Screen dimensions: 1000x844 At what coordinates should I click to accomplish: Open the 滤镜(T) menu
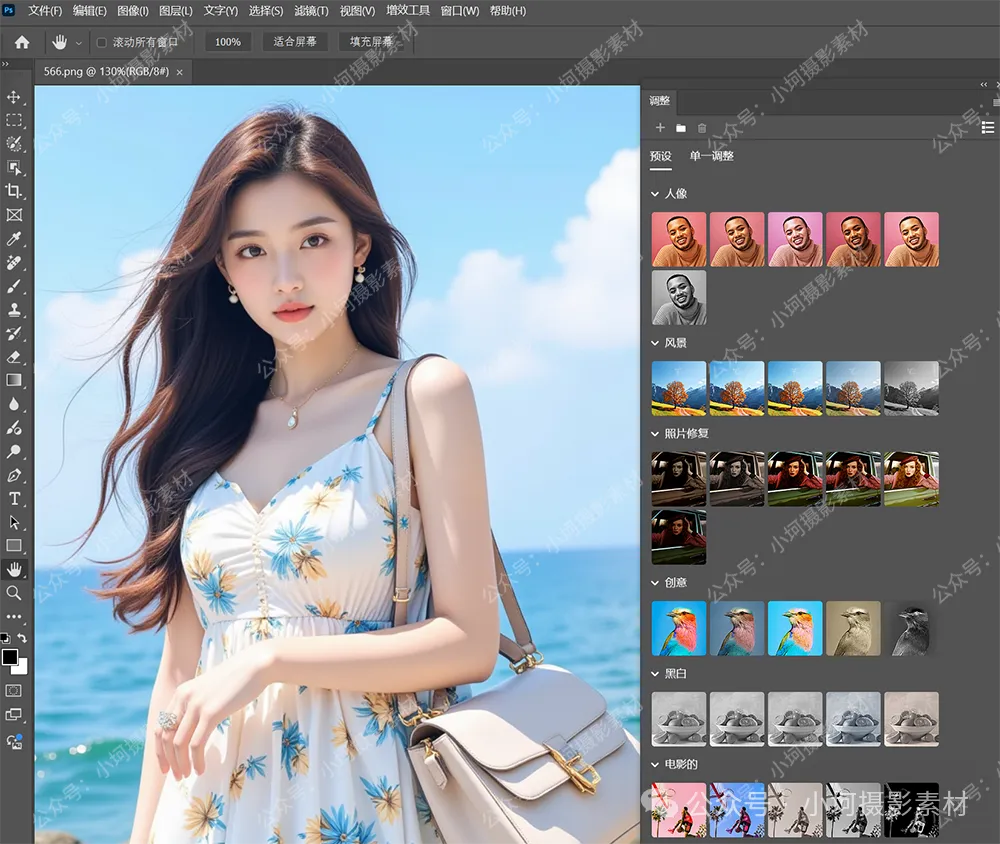pos(311,11)
